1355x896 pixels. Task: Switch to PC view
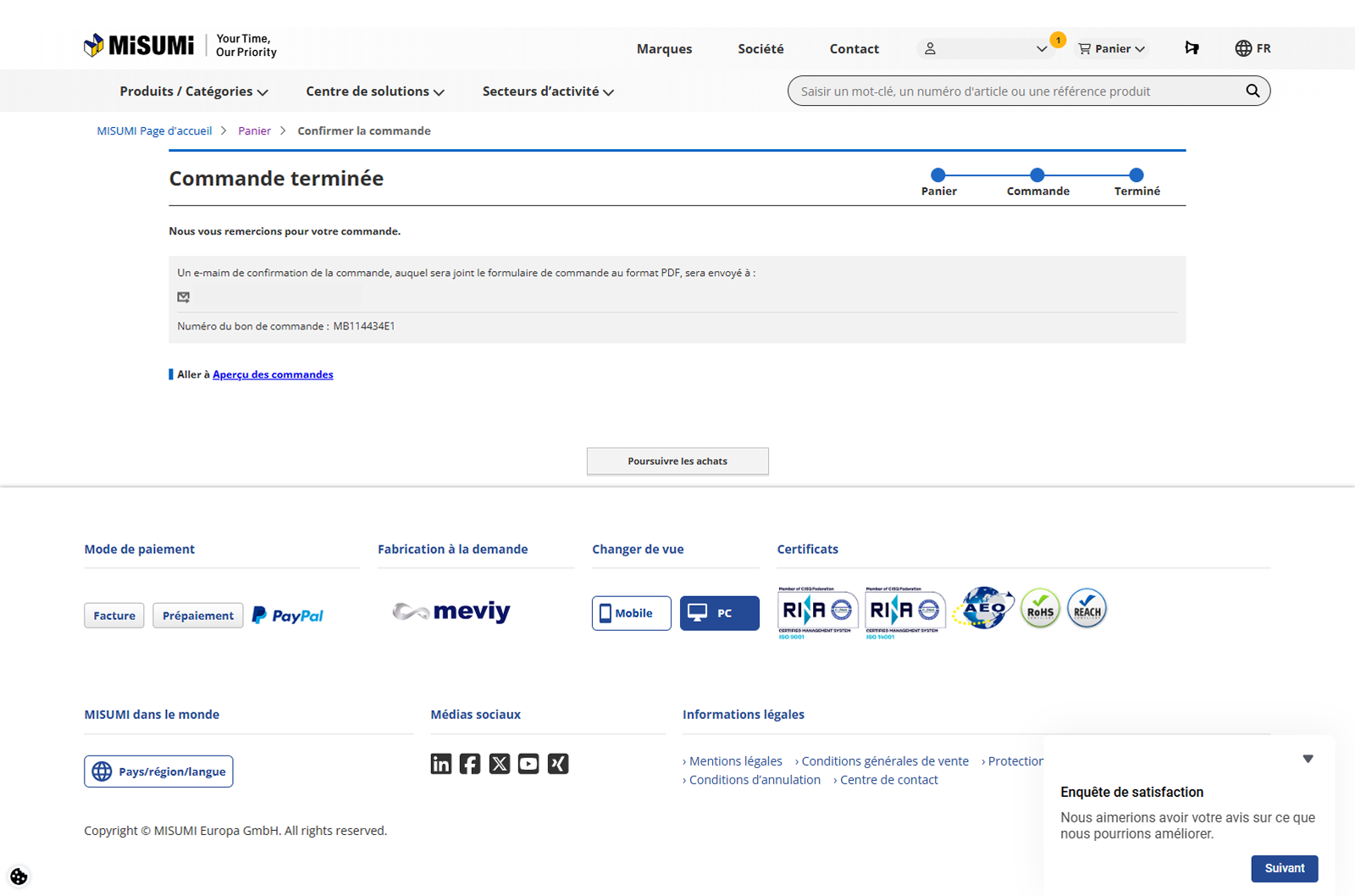pos(719,613)
